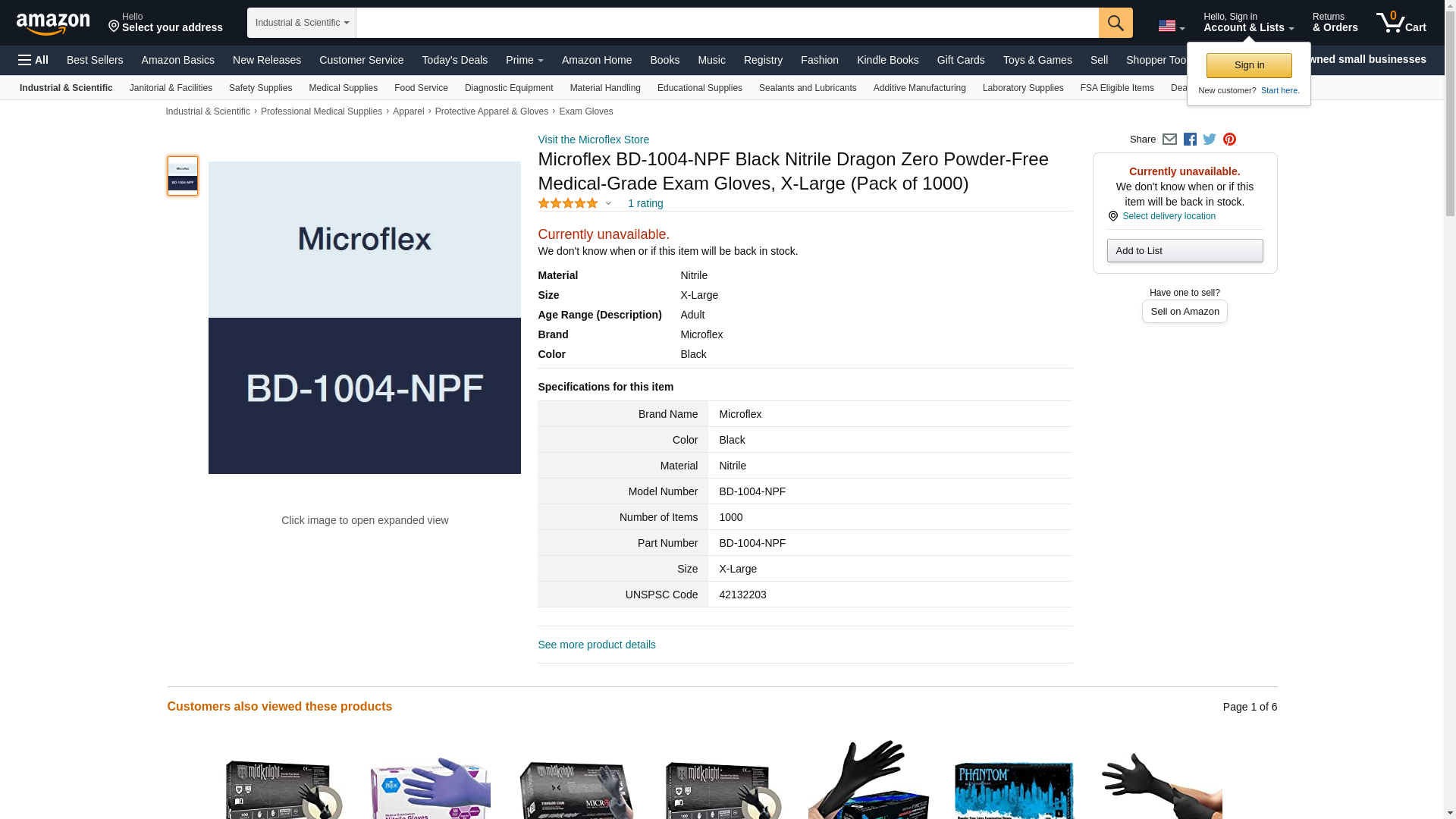The width and height of the screenshot is (1456, 819).
Task: Share product on Facebook icon
Action: (1190, 140)
